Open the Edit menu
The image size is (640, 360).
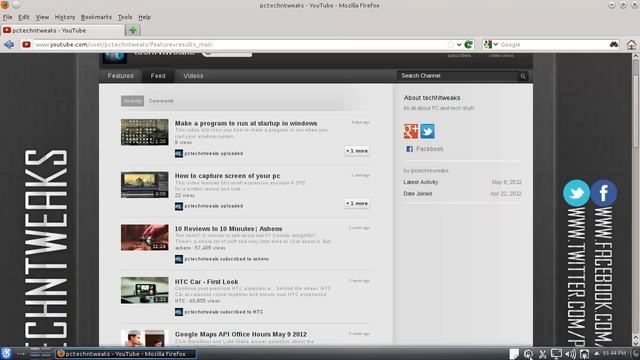[x=24, y=17]
